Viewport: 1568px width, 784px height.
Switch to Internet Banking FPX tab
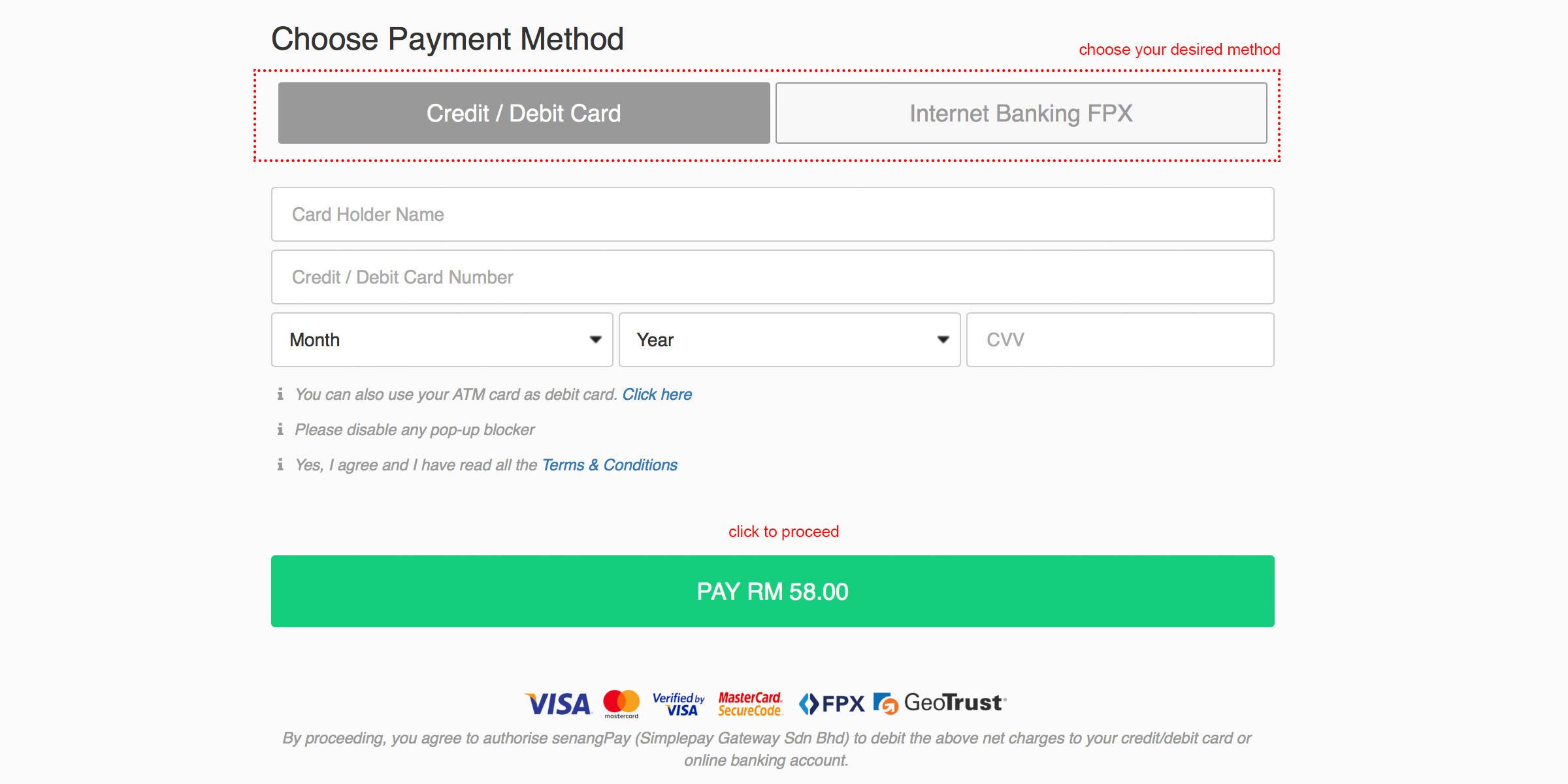pyautogui.click(x=1021, y=113)
